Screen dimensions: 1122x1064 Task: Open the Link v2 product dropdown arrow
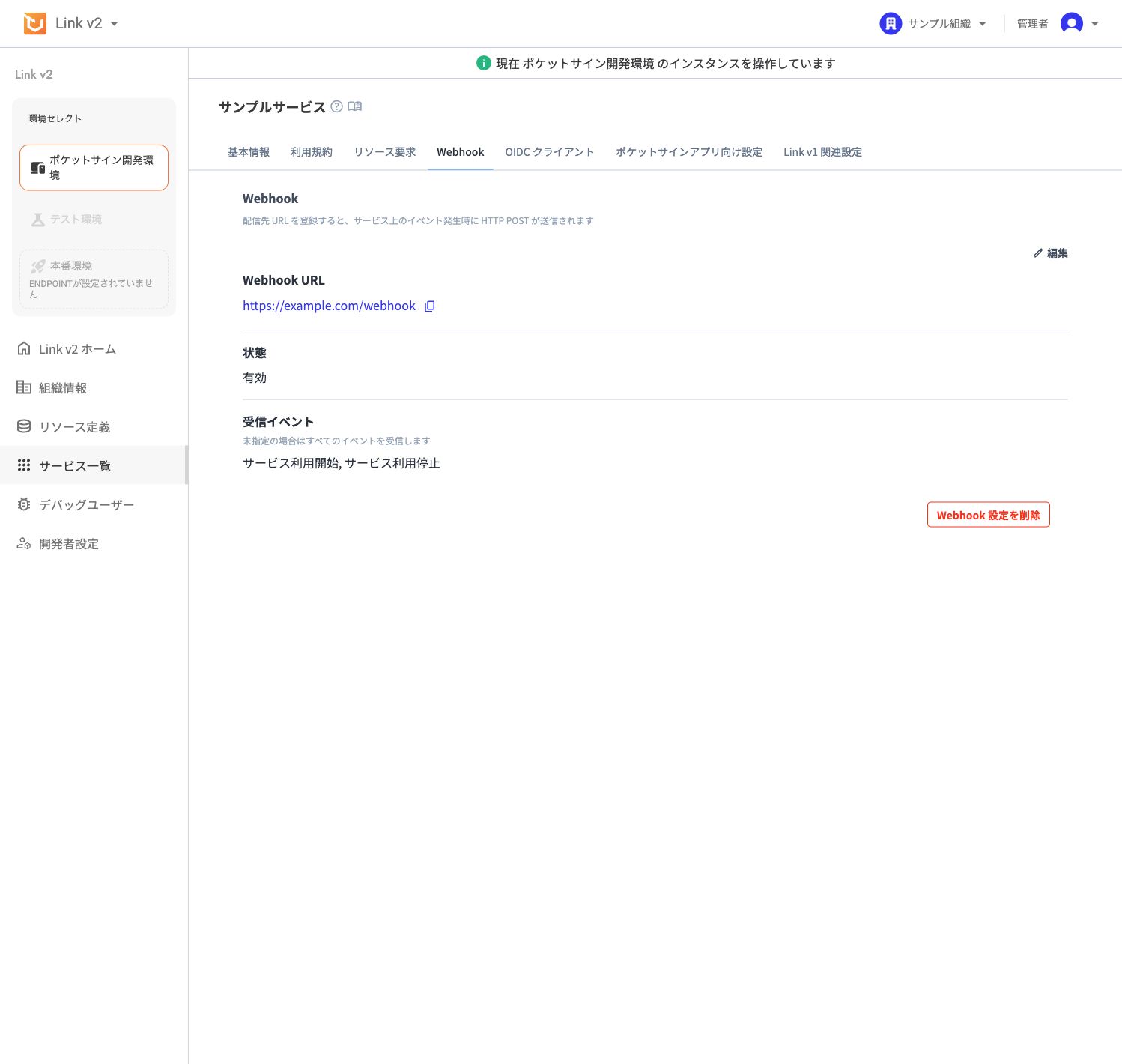click(x=114, y=24)
